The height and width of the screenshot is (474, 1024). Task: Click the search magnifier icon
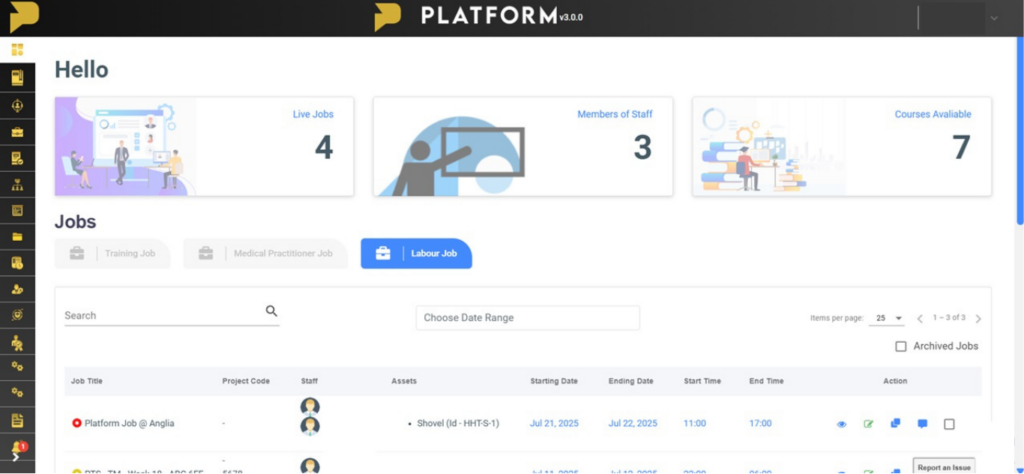click(x=271, y=311)
